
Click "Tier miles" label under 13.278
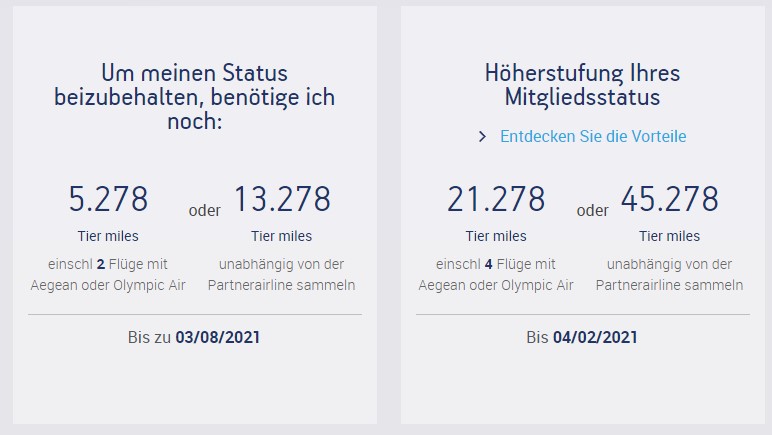281,236
